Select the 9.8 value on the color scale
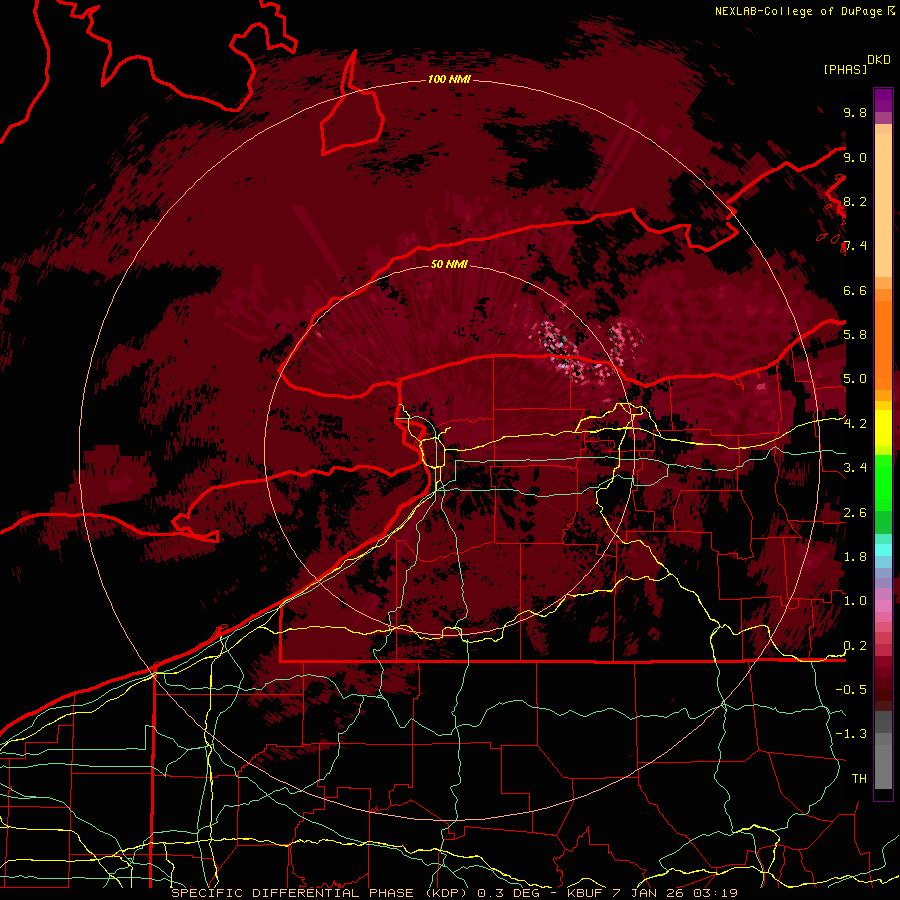900x900 pixels. pos(855,112)
